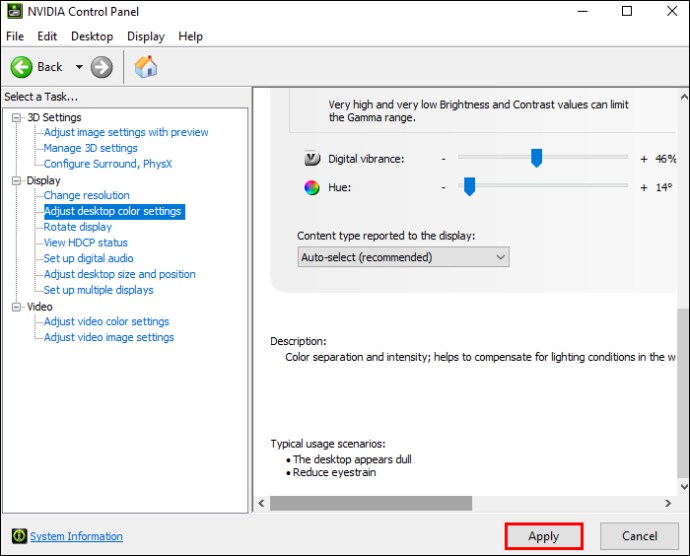Click the 3D Settings label
This screenshot has height=556, width=690.
click(x=54, y=118)
